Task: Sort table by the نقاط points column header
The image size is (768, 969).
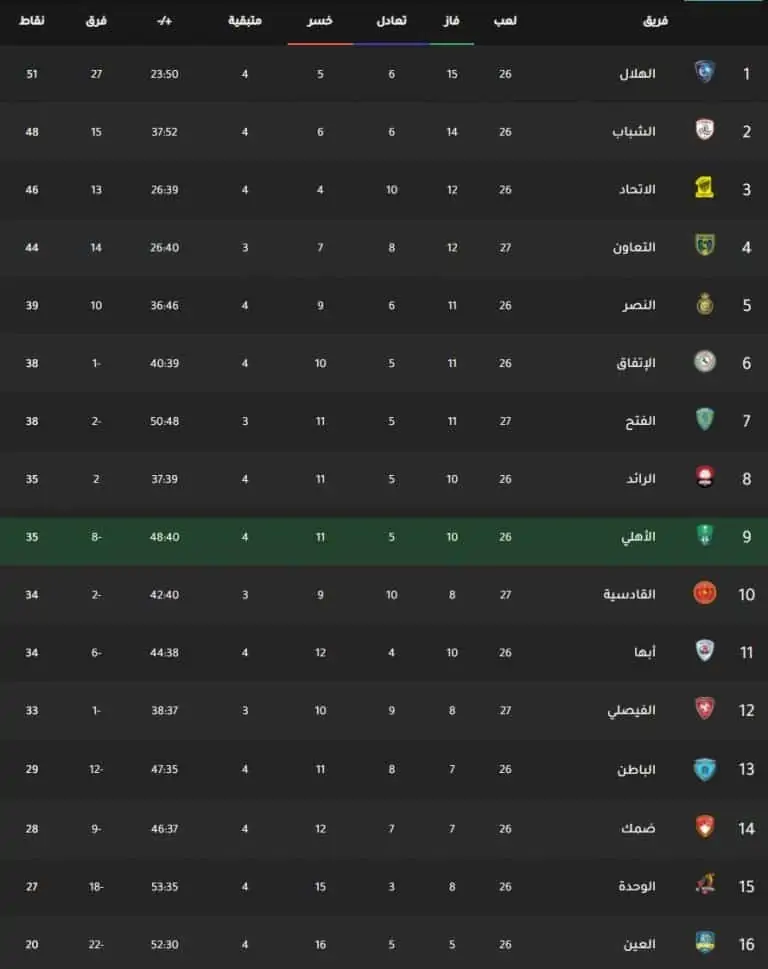Action: pyautogui.click(x=32, y=21)
